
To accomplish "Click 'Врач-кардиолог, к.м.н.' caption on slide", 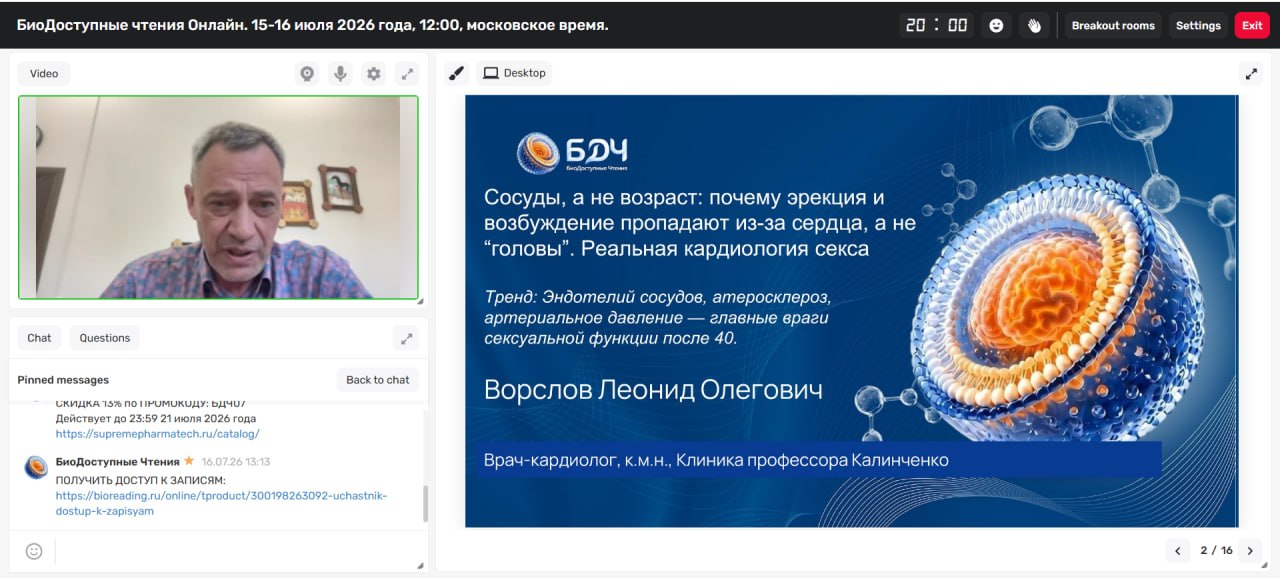I will coord(575,460).
